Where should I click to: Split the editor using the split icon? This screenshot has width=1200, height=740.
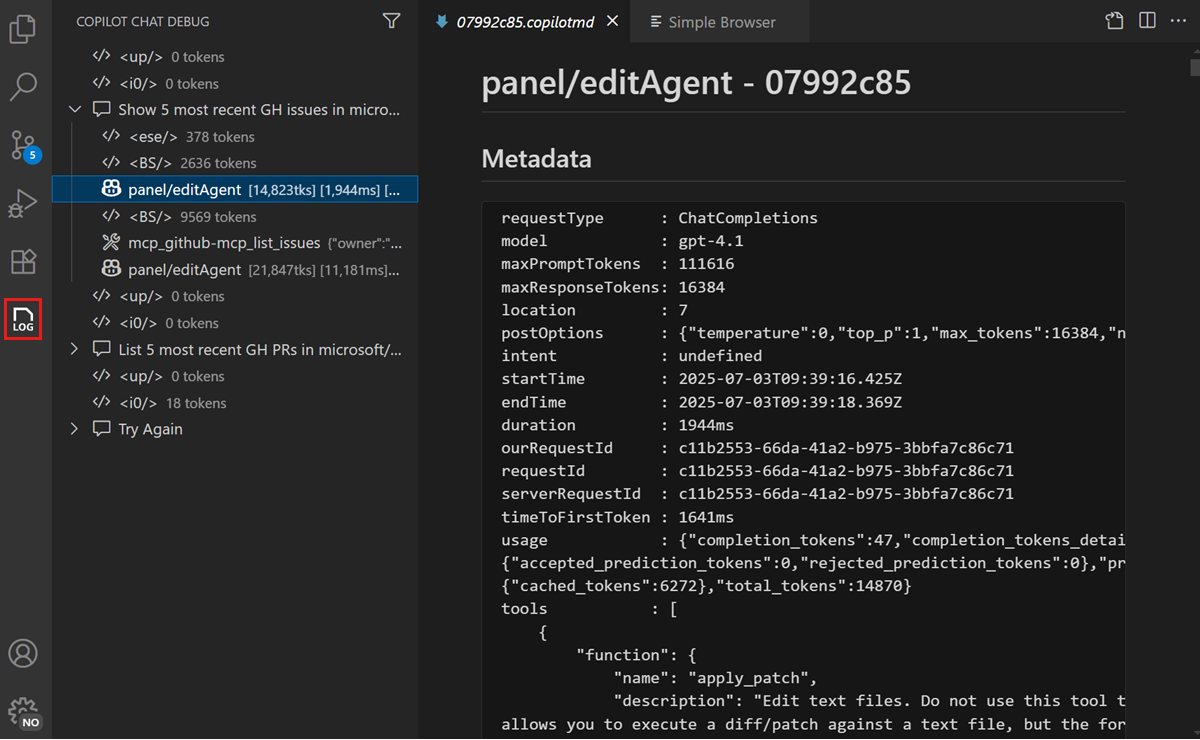tap(1146, 19)
